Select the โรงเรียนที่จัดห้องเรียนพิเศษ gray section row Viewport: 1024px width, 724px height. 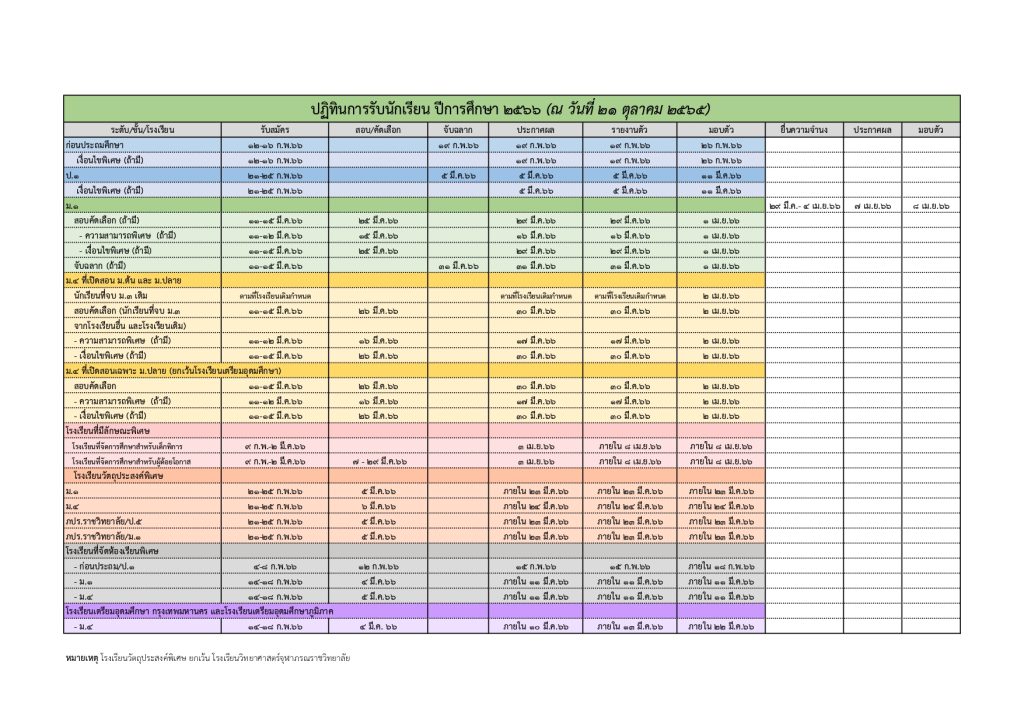coord(414,551)
